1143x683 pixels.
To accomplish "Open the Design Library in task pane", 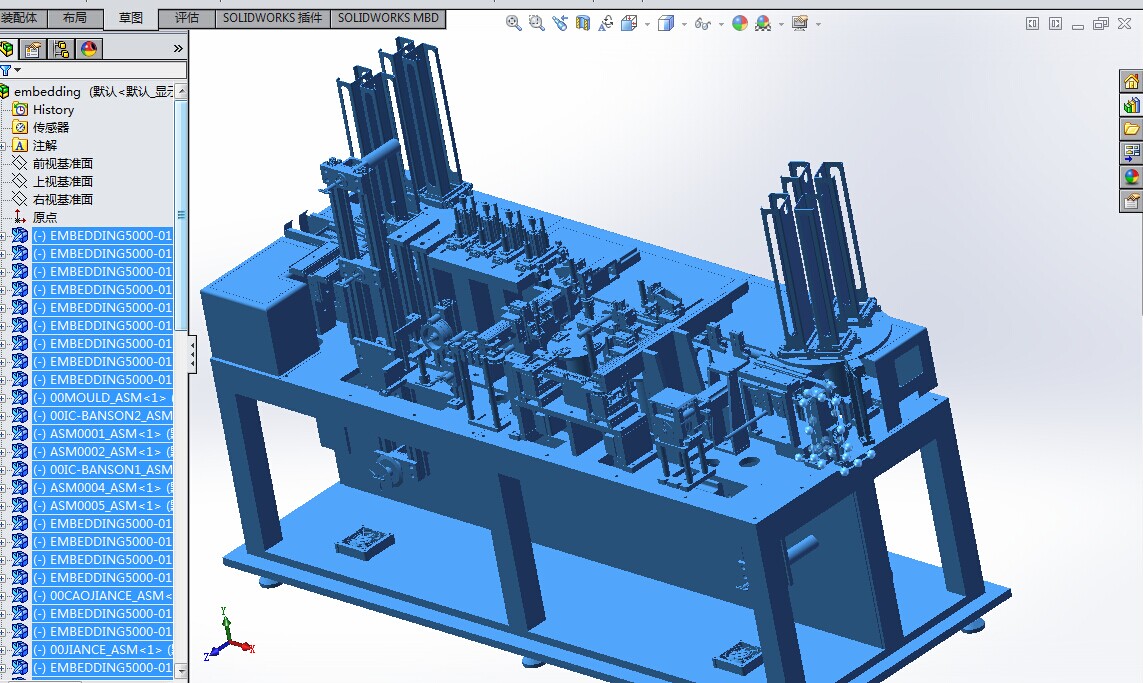I will point(1131,105).
